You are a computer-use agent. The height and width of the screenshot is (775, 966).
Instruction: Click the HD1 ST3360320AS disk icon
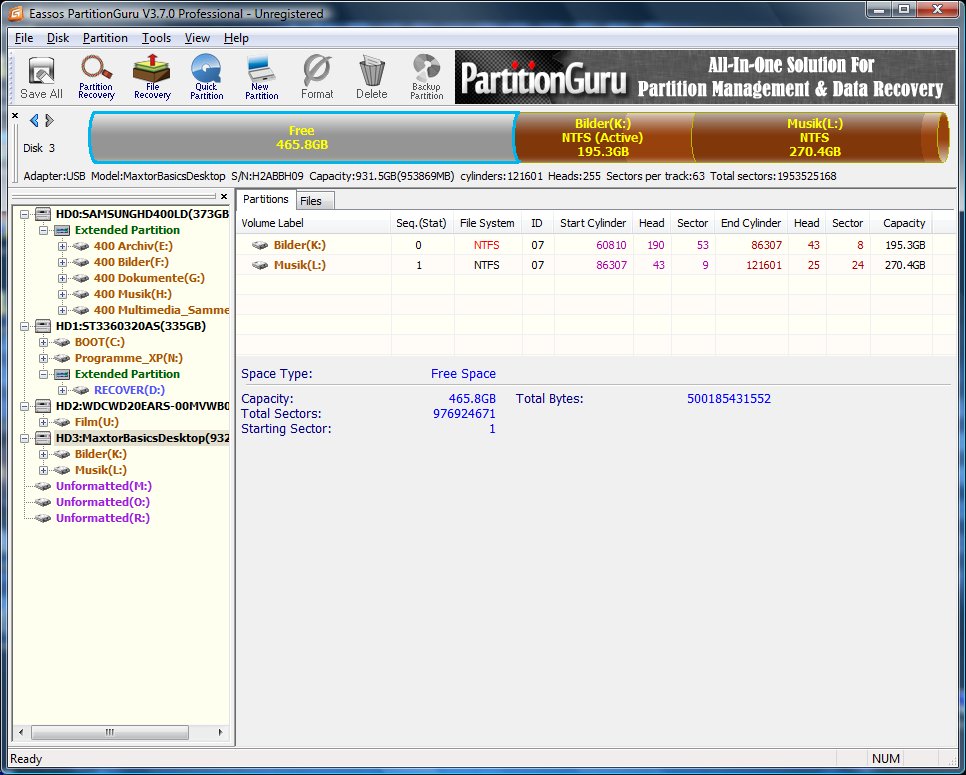(43, 326)
